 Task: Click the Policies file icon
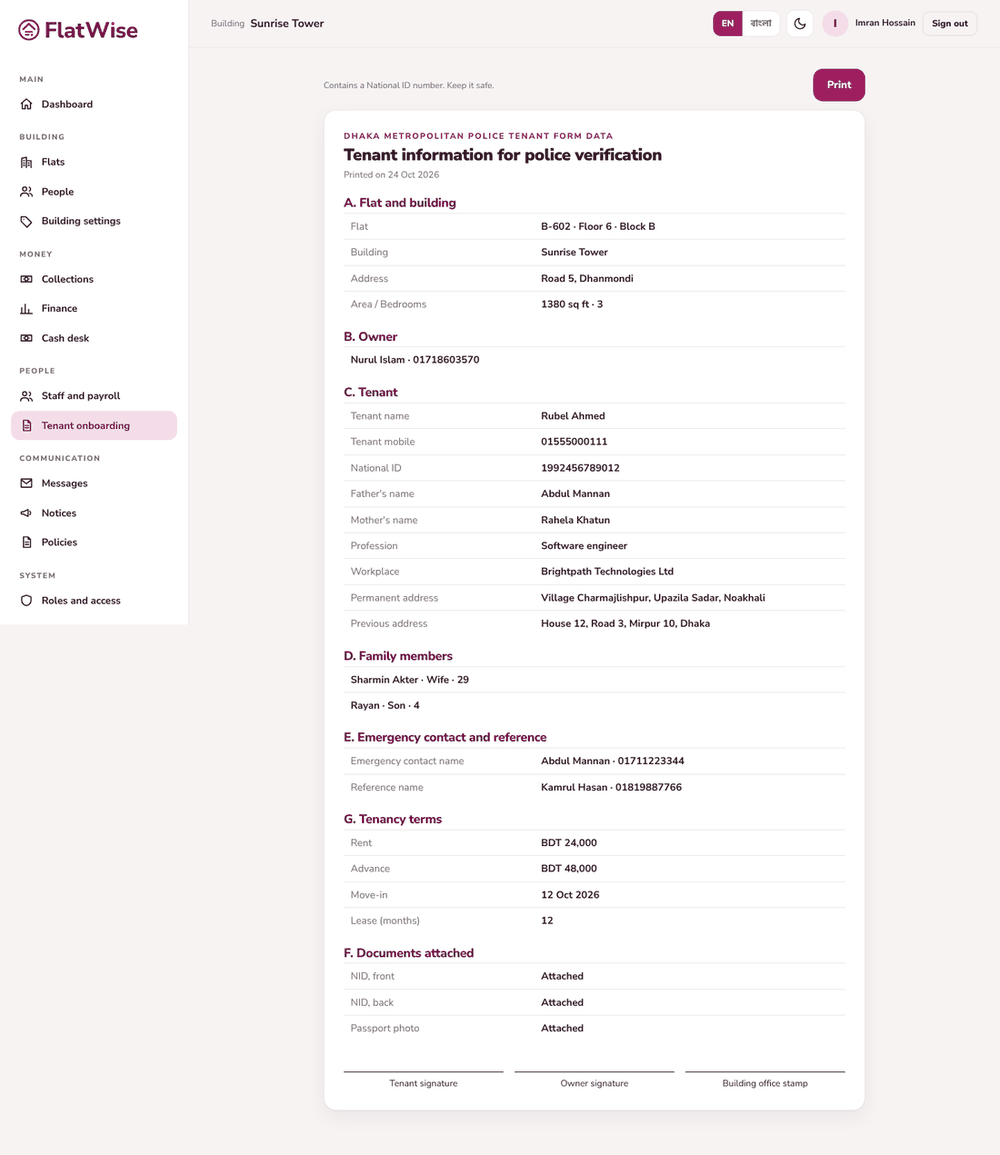(27, 542)
